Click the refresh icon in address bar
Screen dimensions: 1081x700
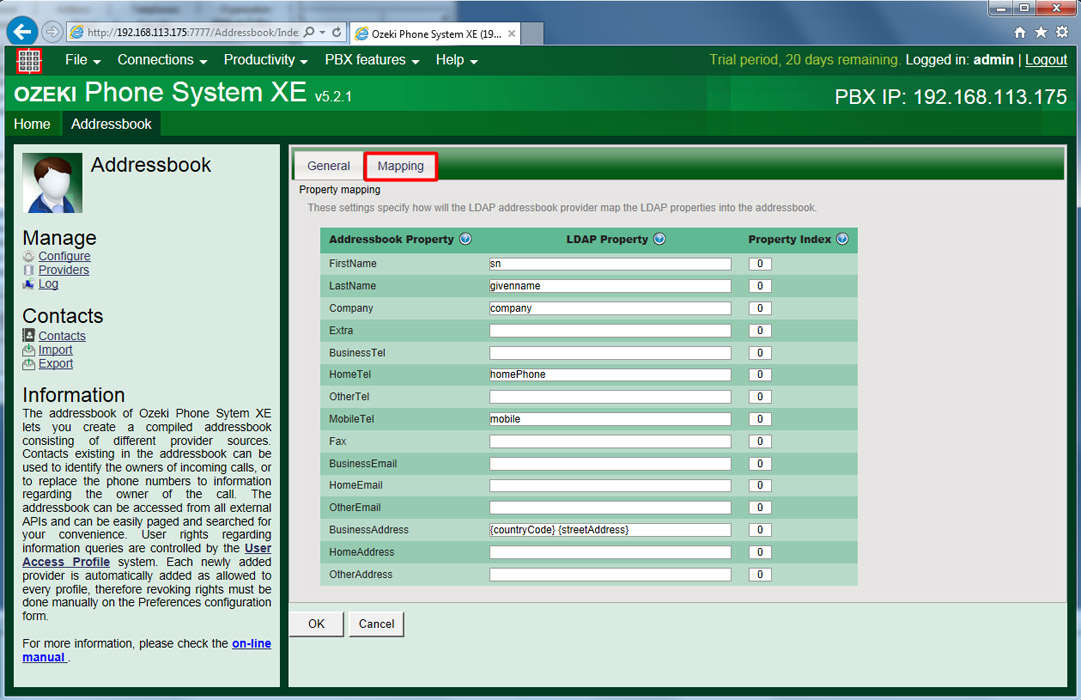(x=337, y=32)
